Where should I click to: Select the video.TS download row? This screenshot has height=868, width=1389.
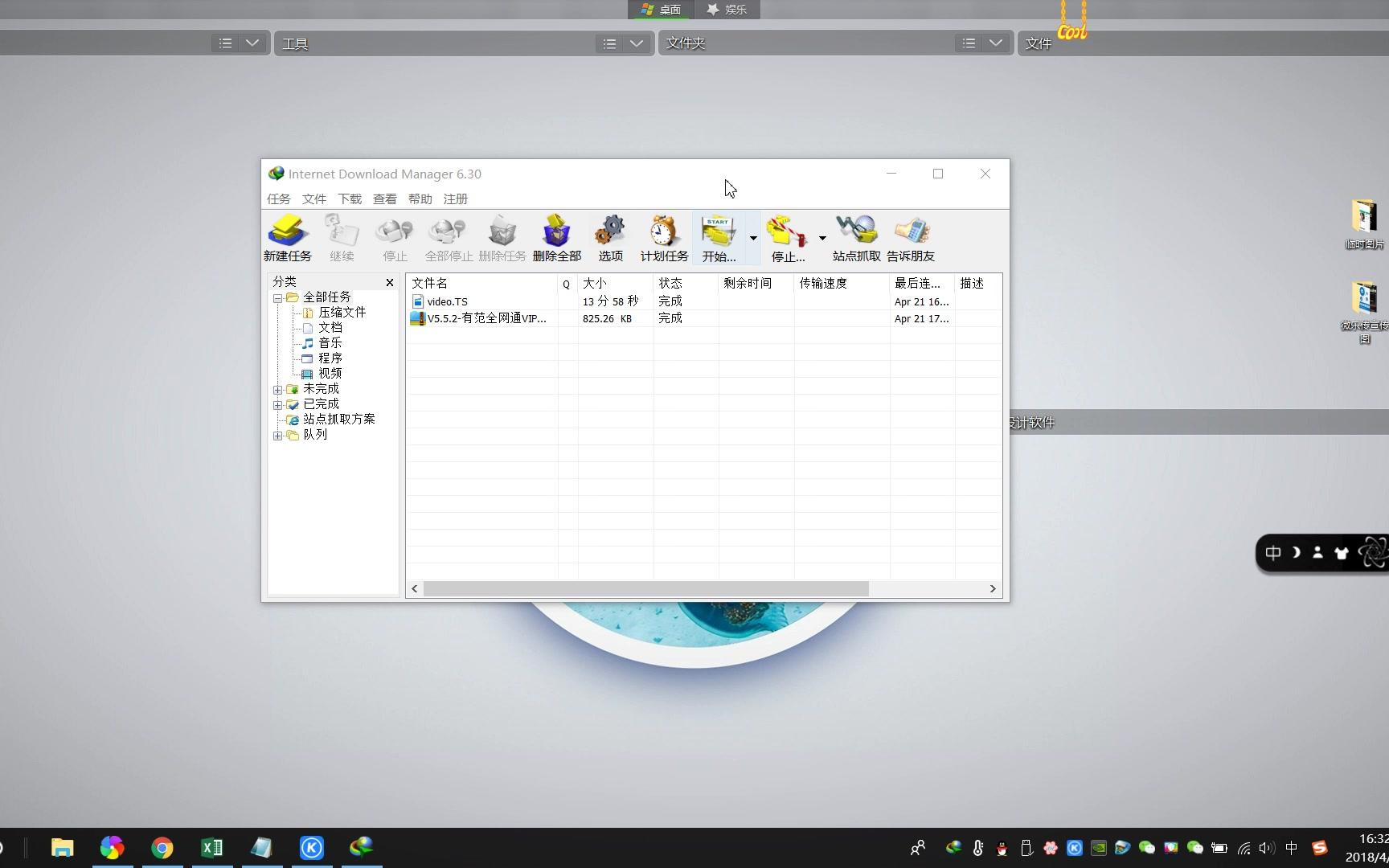(x=703, y=301)
